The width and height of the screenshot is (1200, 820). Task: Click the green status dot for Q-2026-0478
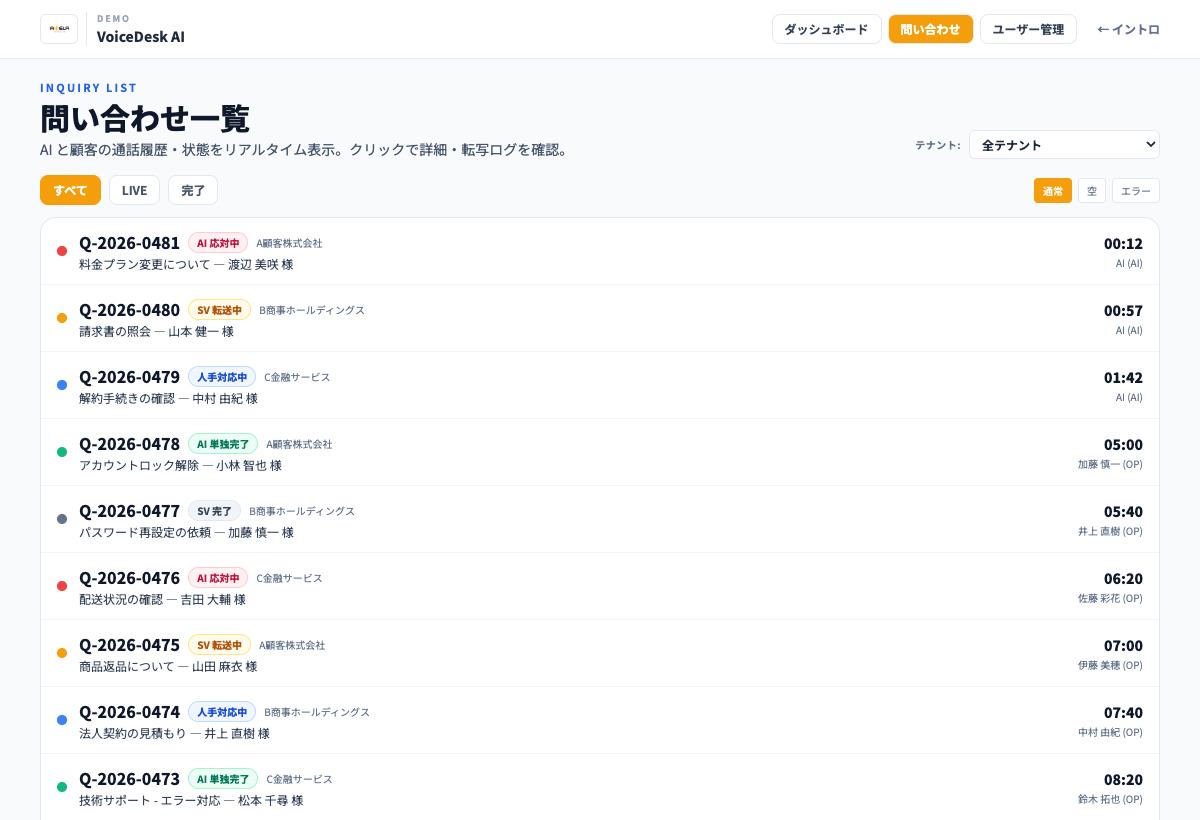pos(62,452)
